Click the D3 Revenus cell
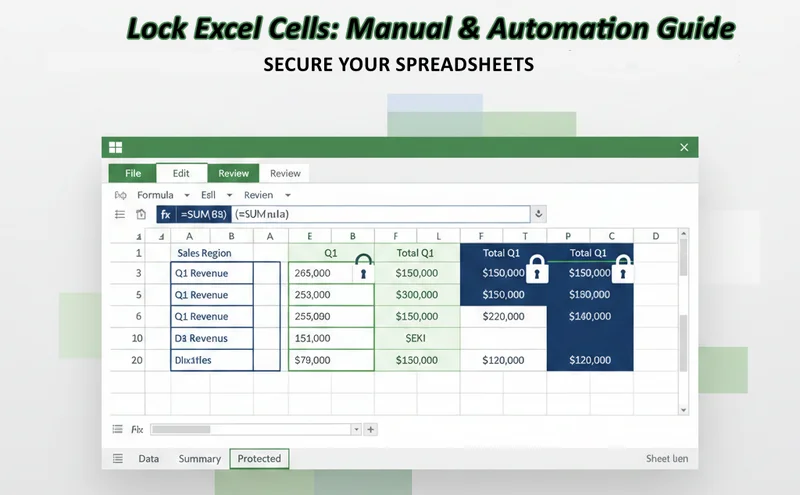The width and height of the screenshot is (800, 495). pos(212,338)
